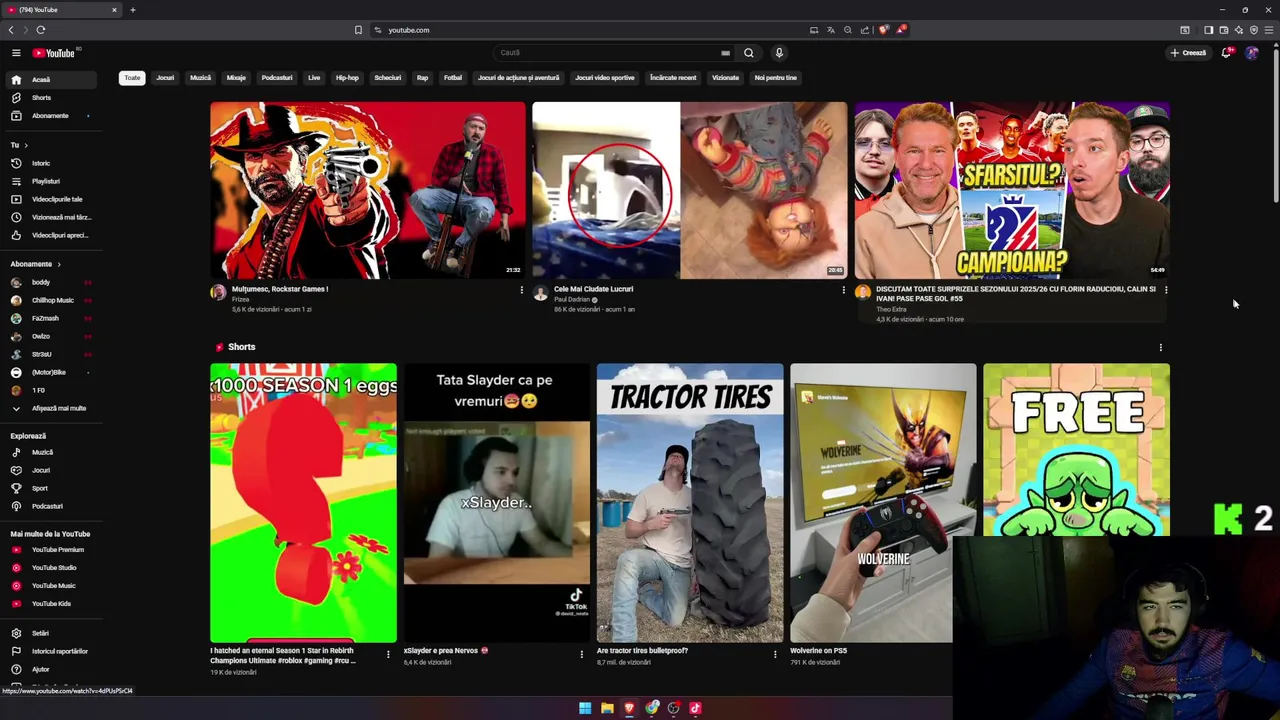This screenshot has height=720, width=1280.
Task: Click the browser address bar URL
Action: (x=409, y=30)
